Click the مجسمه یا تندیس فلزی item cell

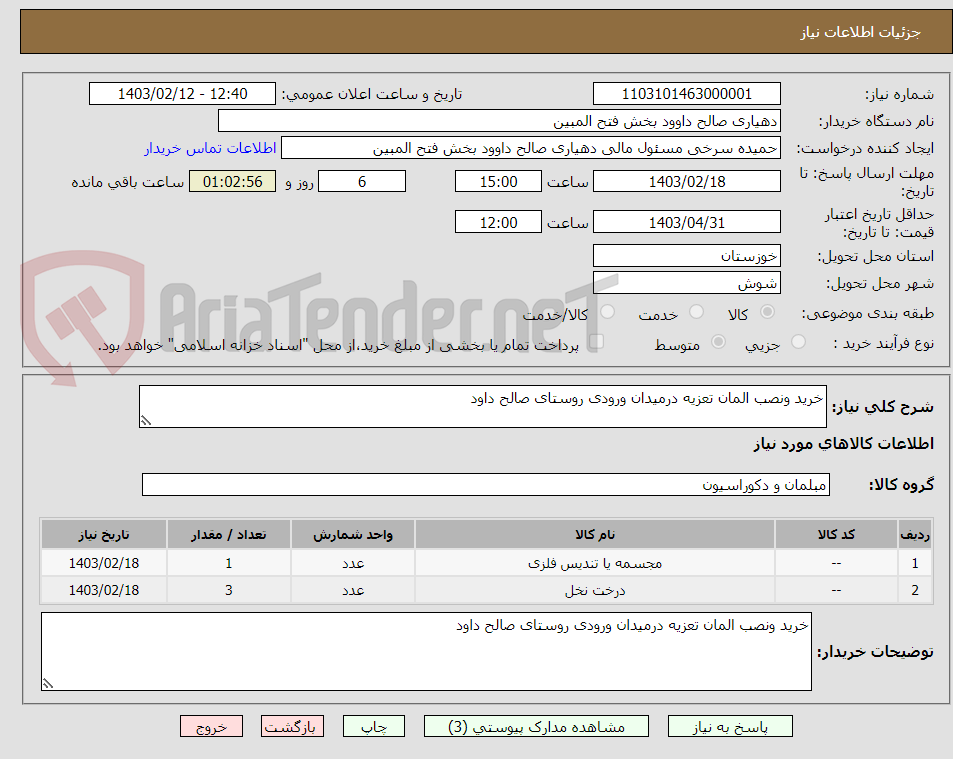coord(595,563)
